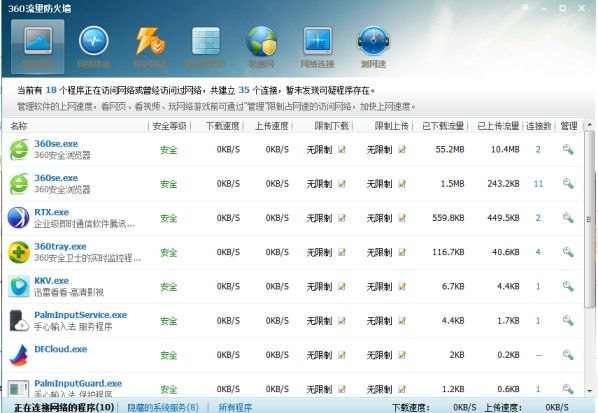The width and height of the screenshot is (598, 413).
Task: Switch to 正在连接网络的程序(10) tab
Action: [x=64, y=407]
